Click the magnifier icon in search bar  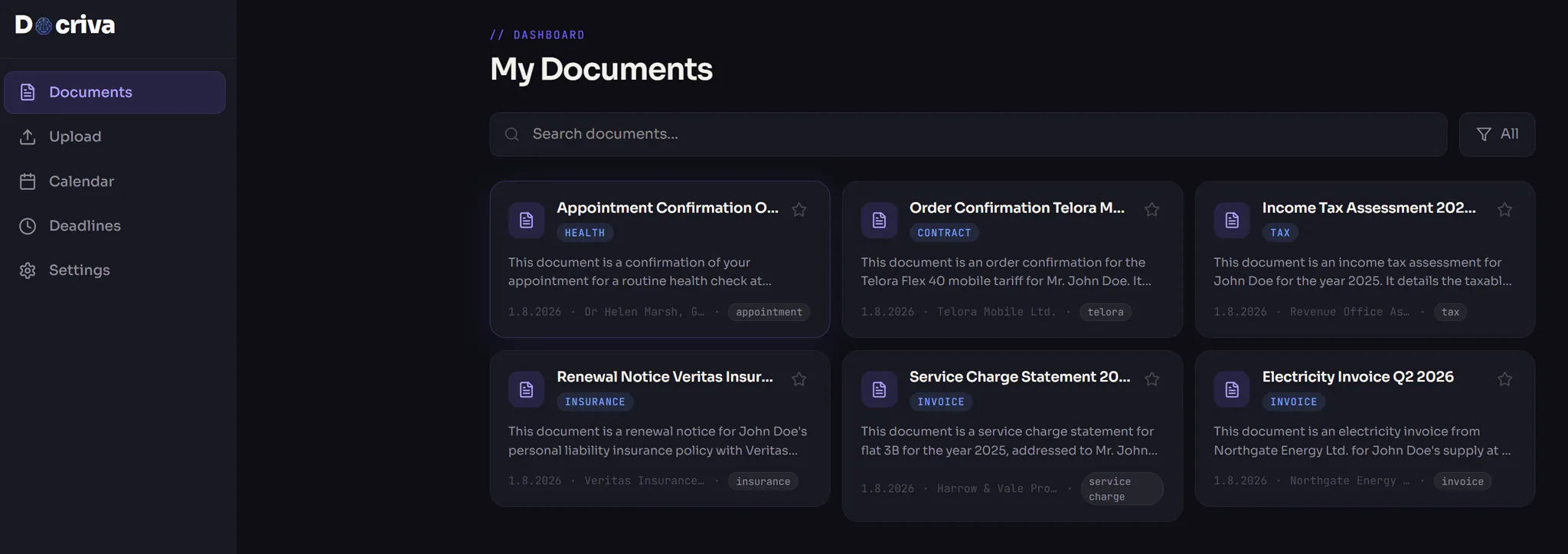pyautogui.click(x=512, y=135)
